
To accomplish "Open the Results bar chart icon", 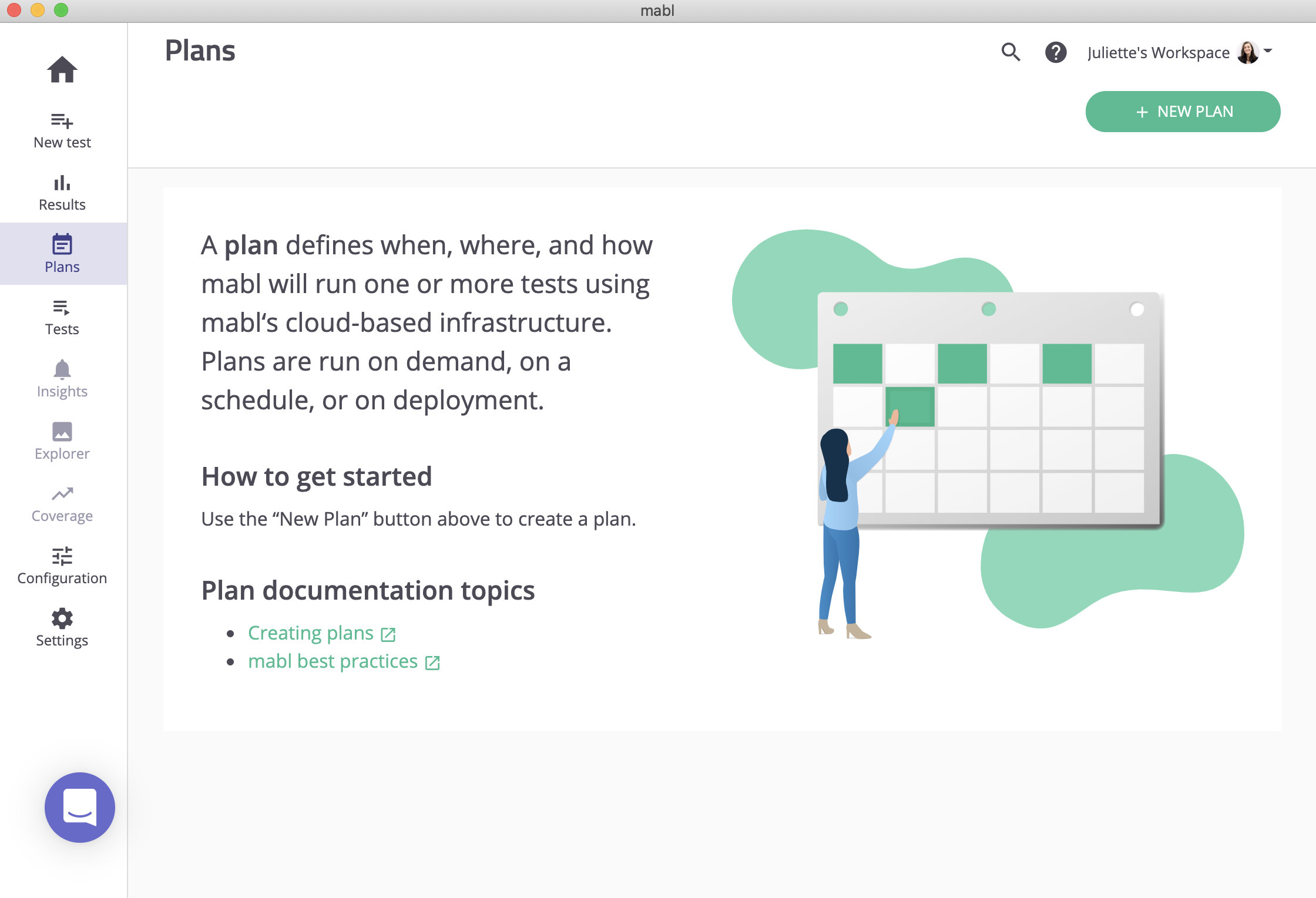I will (62, 184).
